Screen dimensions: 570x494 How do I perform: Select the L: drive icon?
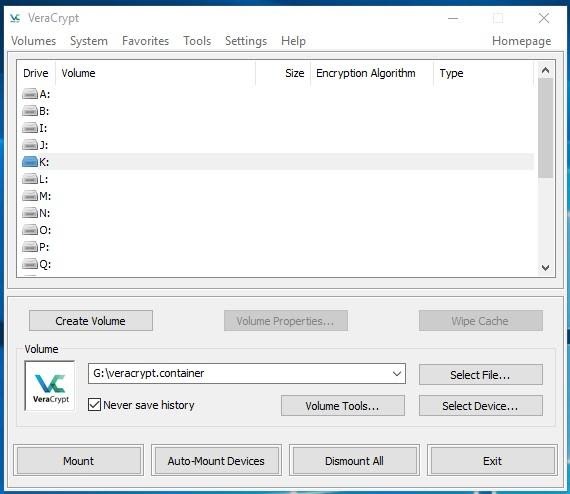30,179
